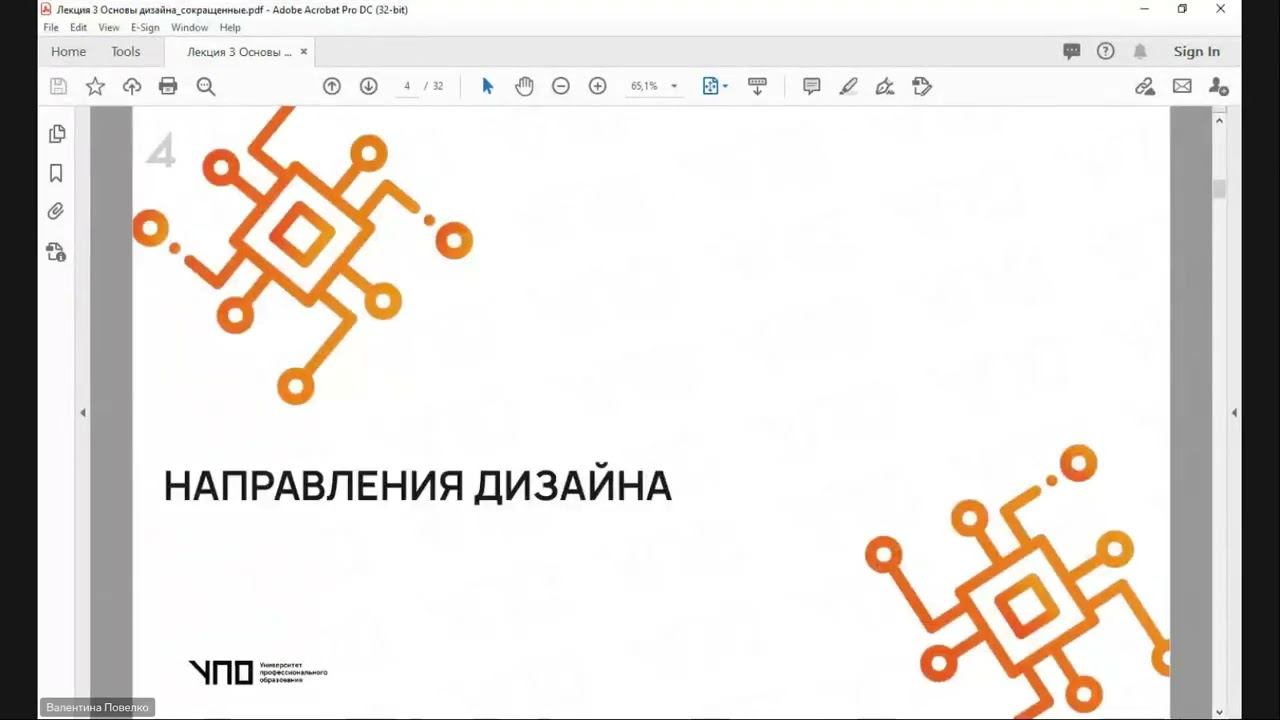
Task: Switch to the Home tab
Action: [68, 52]
